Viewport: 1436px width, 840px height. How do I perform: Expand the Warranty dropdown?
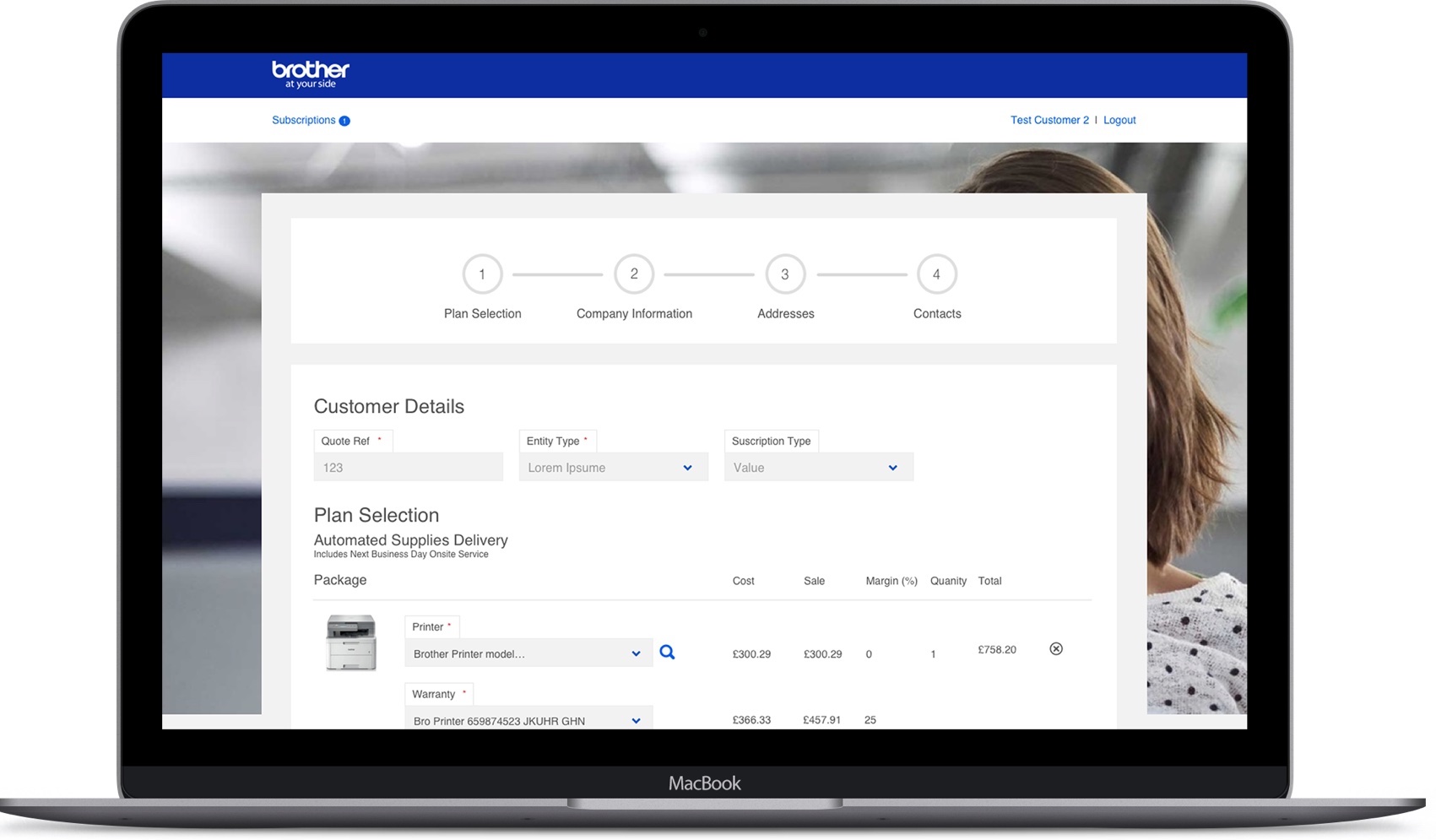528,720
